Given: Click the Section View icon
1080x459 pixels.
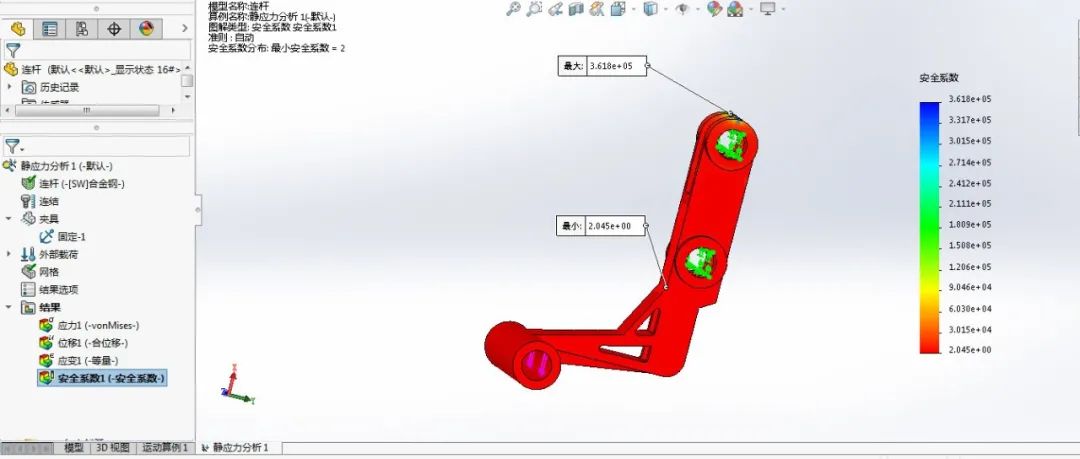Looking at the screenshot, I should [576, 9].
